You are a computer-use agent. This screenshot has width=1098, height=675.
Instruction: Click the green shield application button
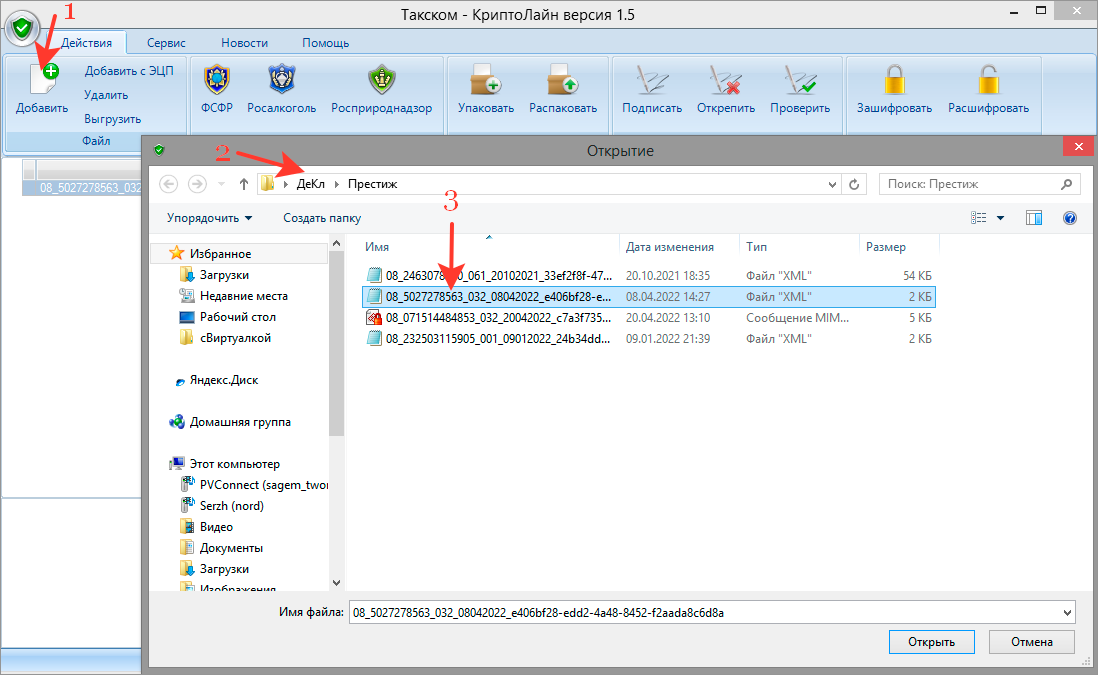22,29
